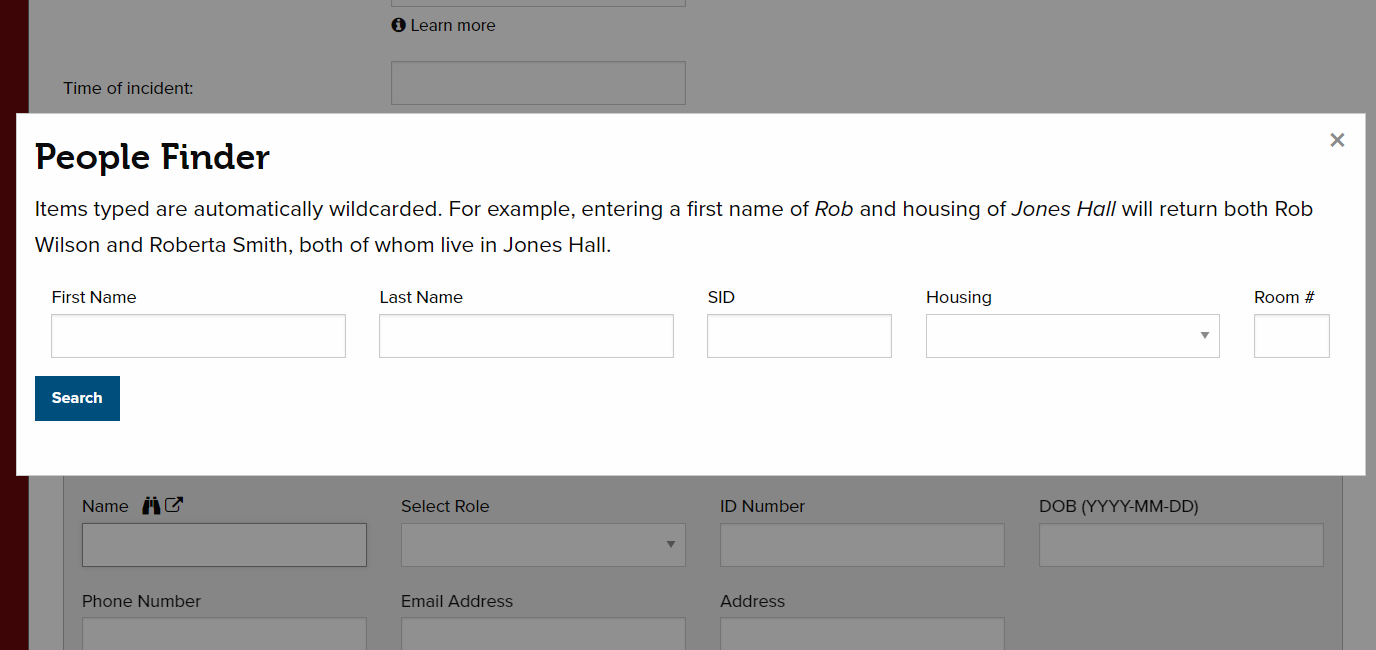Open the Housing dropdown in People Finder

point(1072,336)
